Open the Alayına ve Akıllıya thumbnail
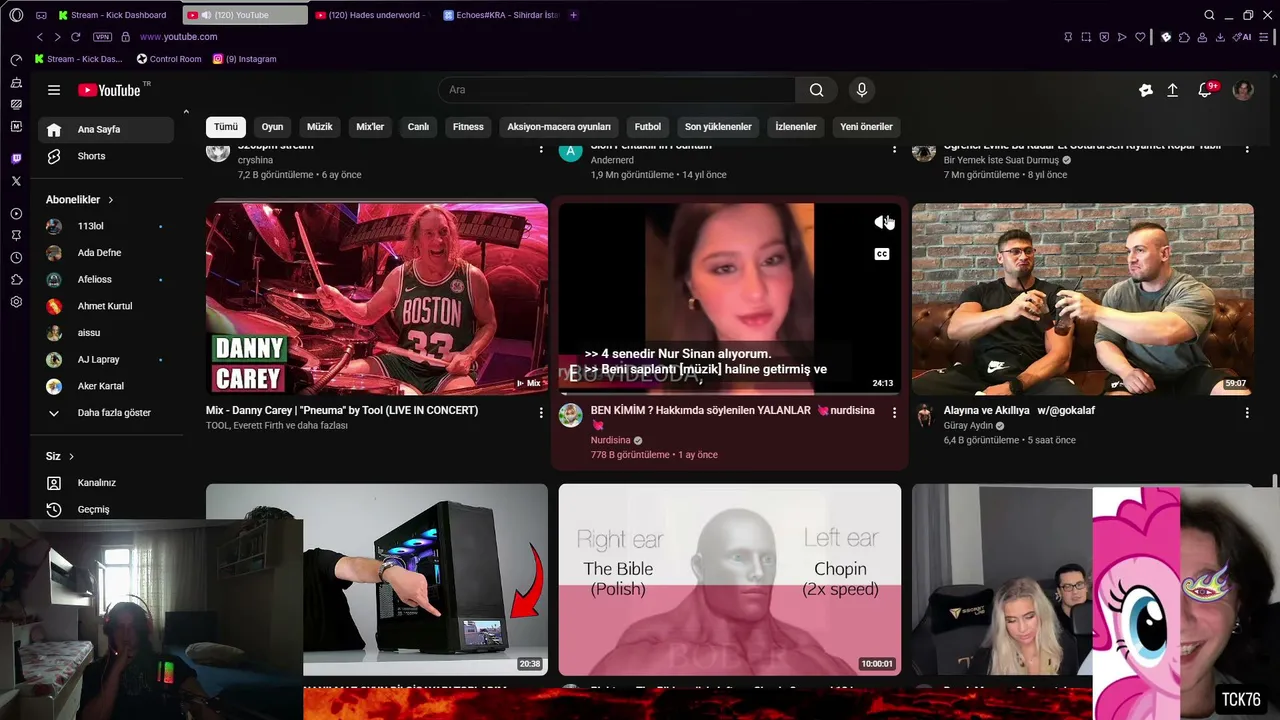 click(x=1083, y=299)
